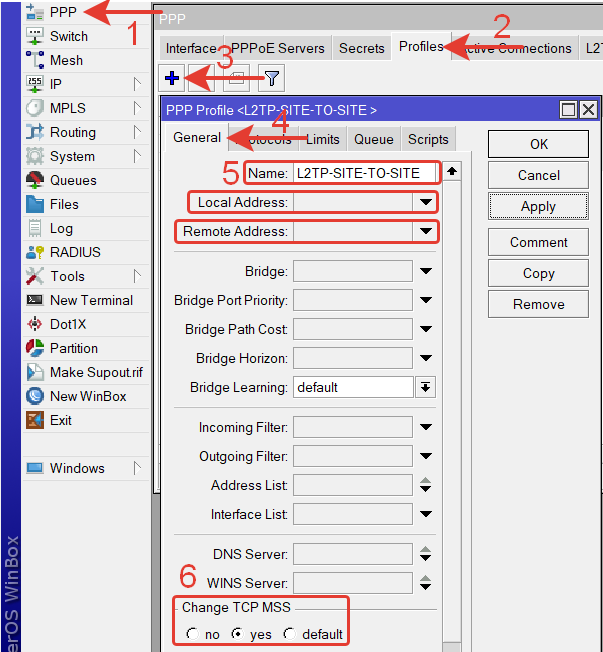
Task: Click the Remove button
Action: click(539, 304)
